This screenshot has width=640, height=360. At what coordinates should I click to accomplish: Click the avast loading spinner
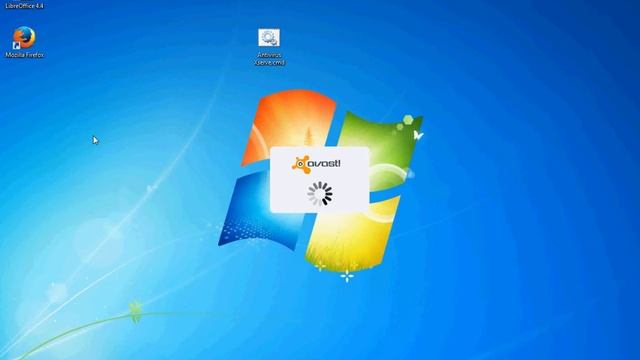(320, 193)
